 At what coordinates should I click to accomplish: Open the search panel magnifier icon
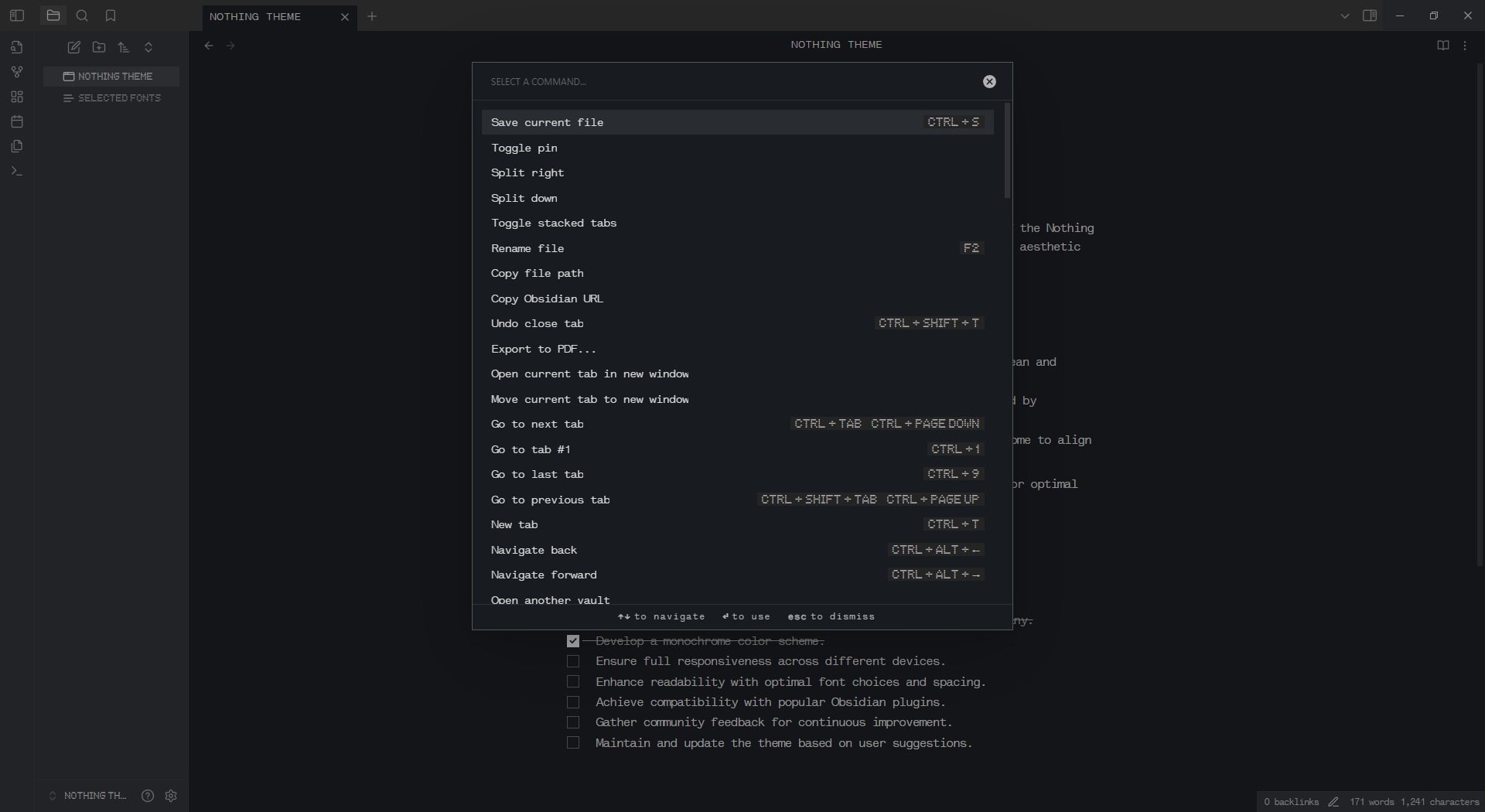[82, 15]
